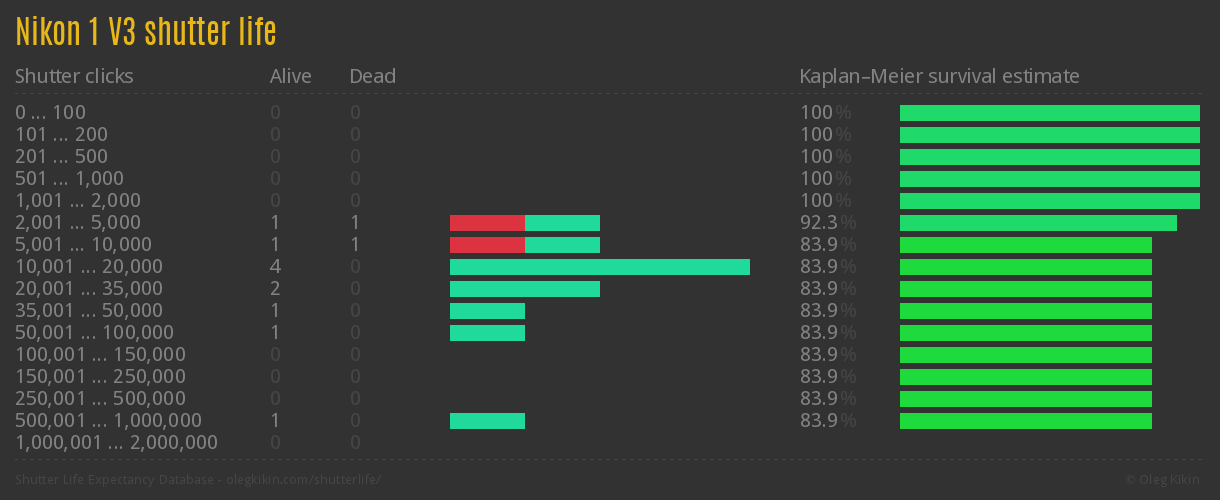This screenshot has height=500, width=1220.
Task: Click the "Nikon 1 V3 shutter life" title
Action: tap(146, 32)
